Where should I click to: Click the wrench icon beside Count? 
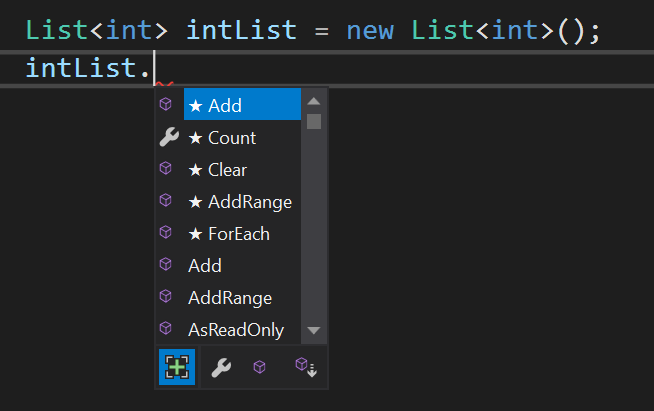coord(169,137)
